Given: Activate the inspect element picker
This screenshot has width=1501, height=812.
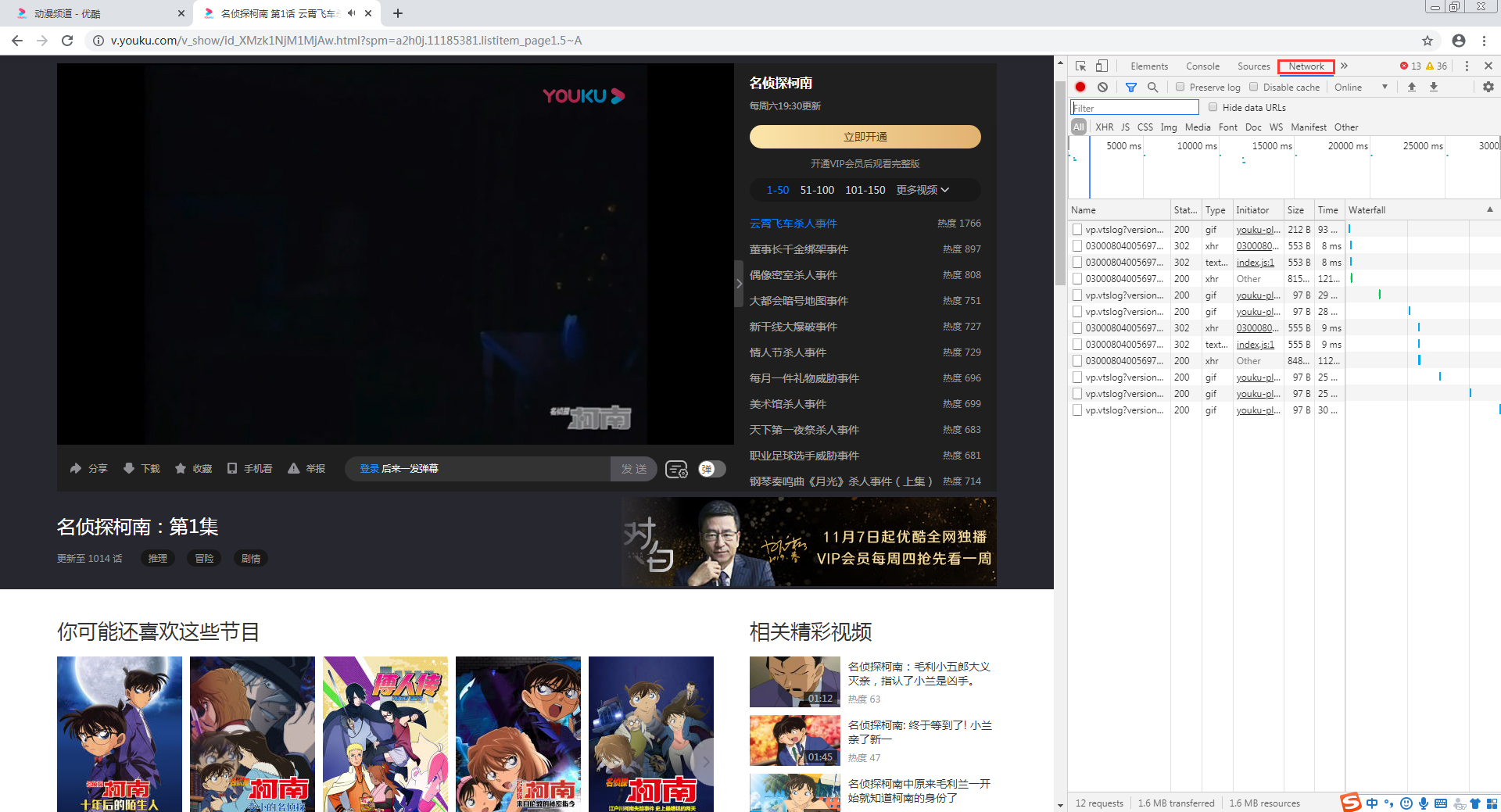Looking at the screenshot, I should point(1080,66).
